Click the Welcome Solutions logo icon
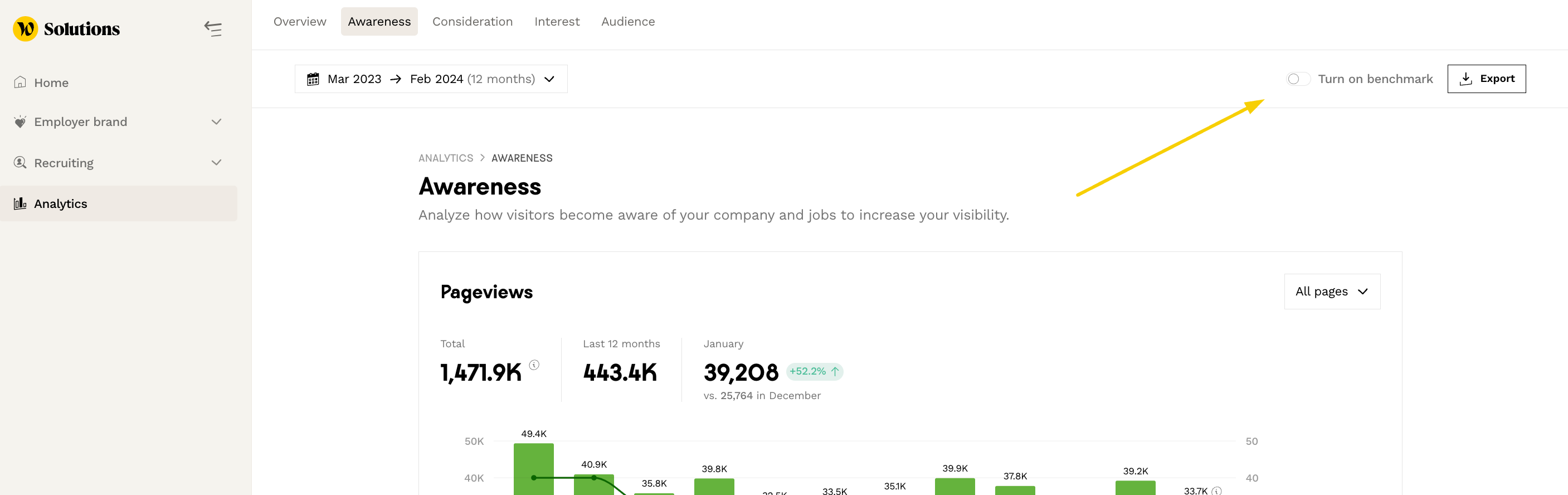The height and width of the screenshot is (495, 1568). (x=26, y=28)
